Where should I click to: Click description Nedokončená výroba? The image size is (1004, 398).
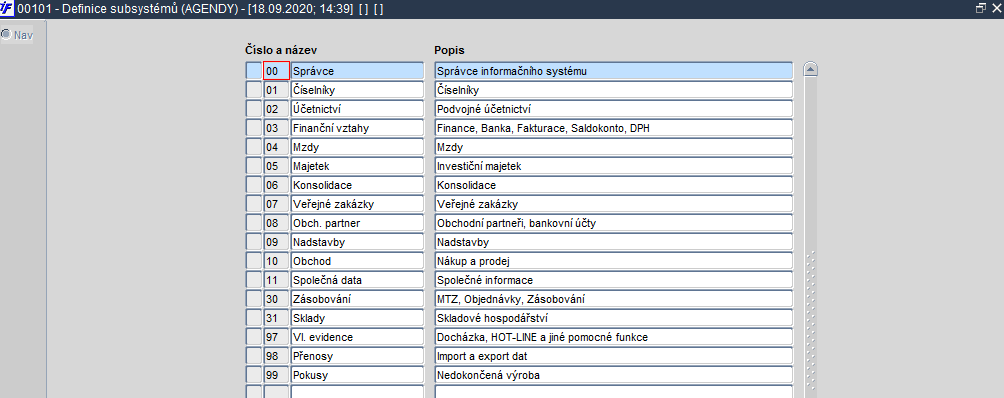(x=613, y=374)
